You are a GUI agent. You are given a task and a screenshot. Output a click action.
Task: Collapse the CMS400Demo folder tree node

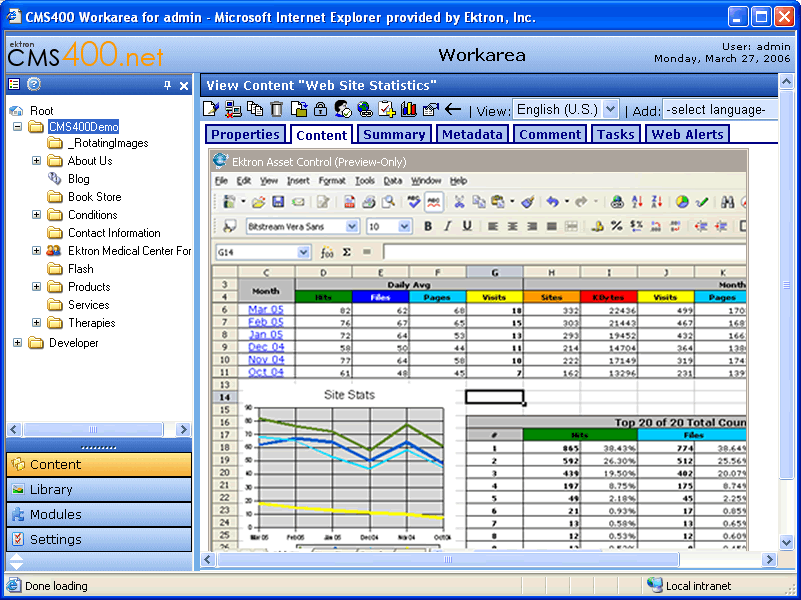[17, 126]
